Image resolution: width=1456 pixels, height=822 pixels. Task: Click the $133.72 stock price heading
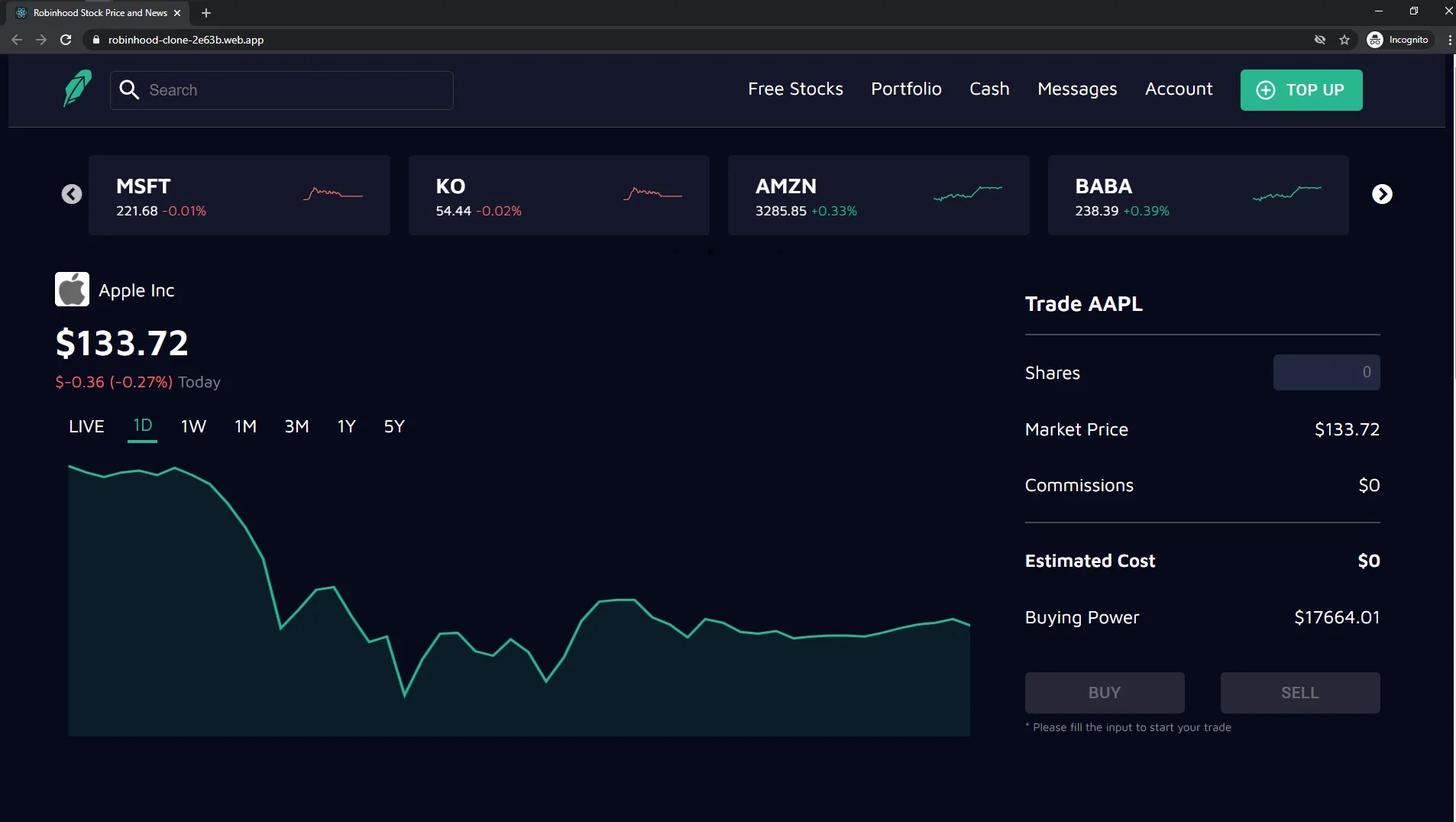pos(122,342)
